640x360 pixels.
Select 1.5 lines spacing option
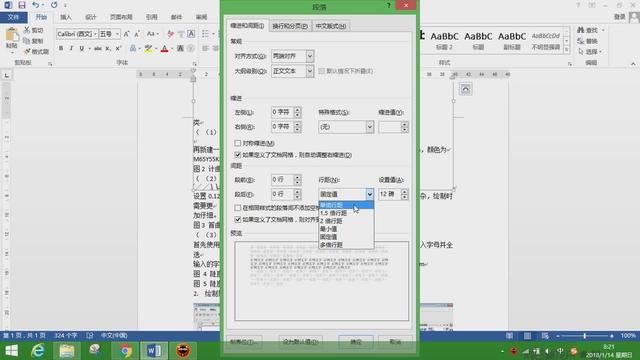click(x=346, y=213)
